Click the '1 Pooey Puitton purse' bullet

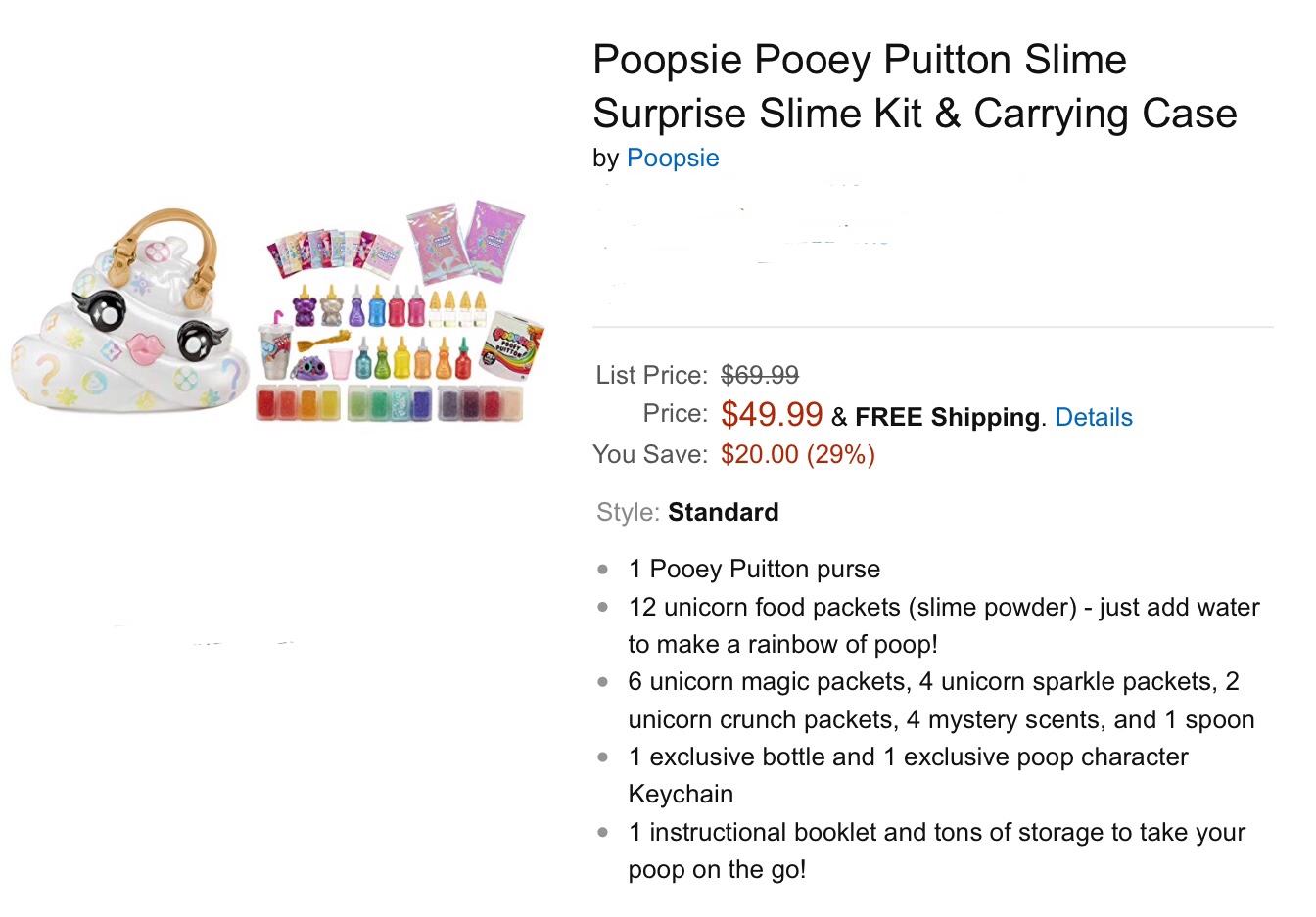point(754,570)
